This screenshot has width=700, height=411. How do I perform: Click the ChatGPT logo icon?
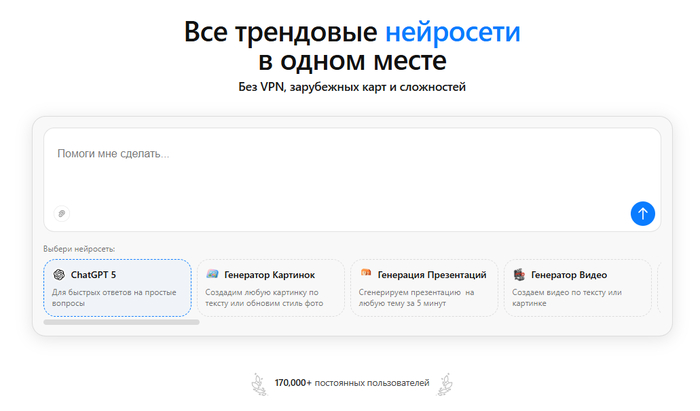(59, 275)
